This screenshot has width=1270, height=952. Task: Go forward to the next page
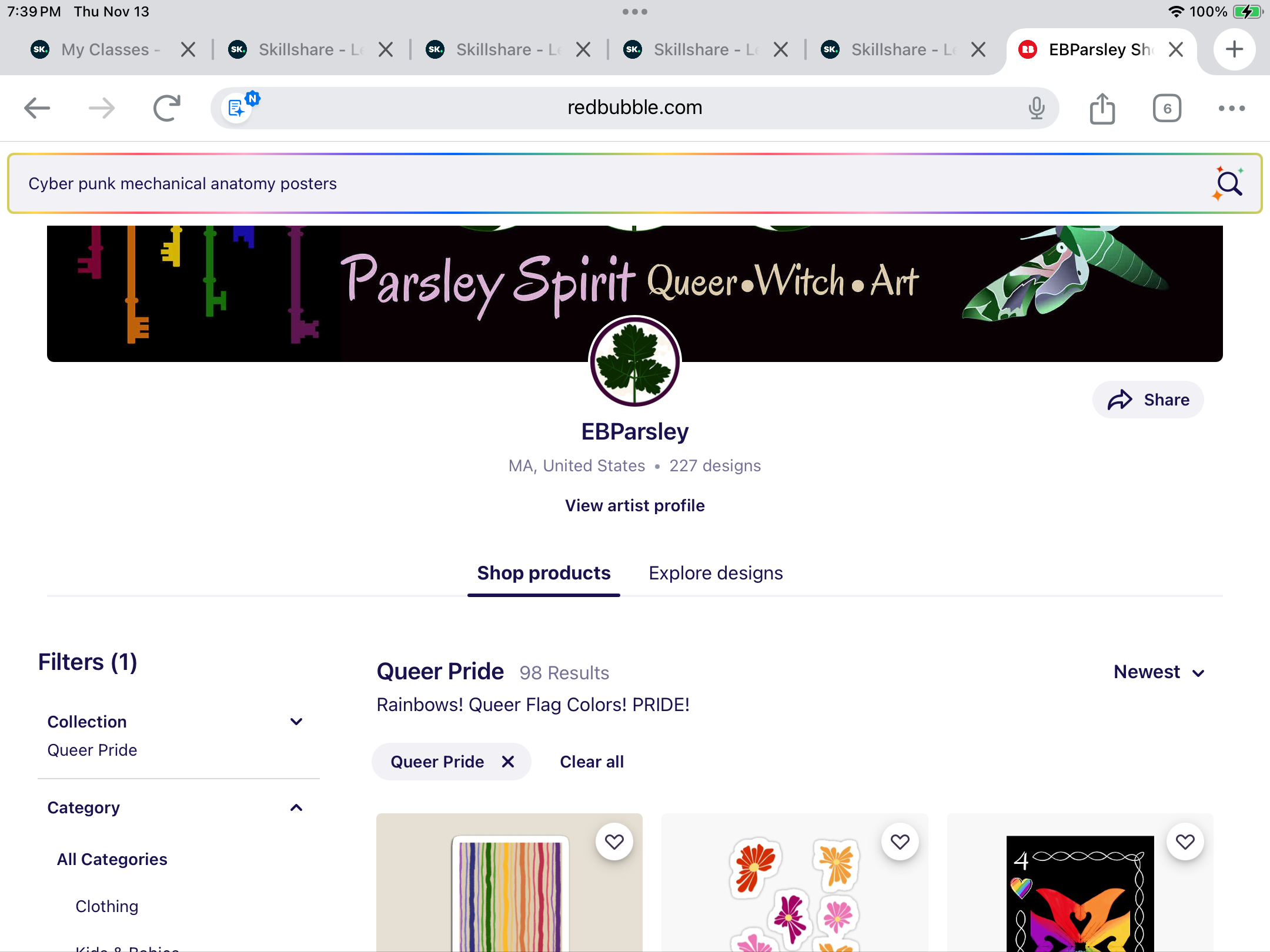pos(102,108)
